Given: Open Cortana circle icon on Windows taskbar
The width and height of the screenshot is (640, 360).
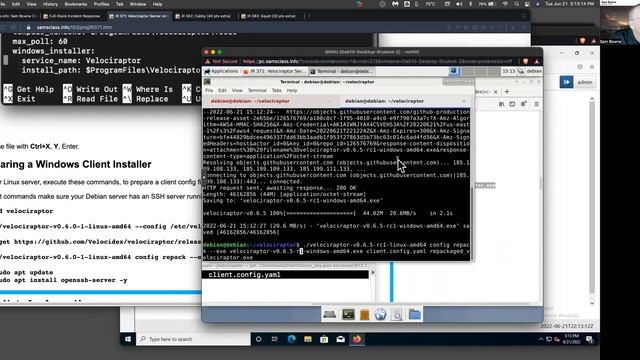Looking at the screenshot, I should (258, 339).
